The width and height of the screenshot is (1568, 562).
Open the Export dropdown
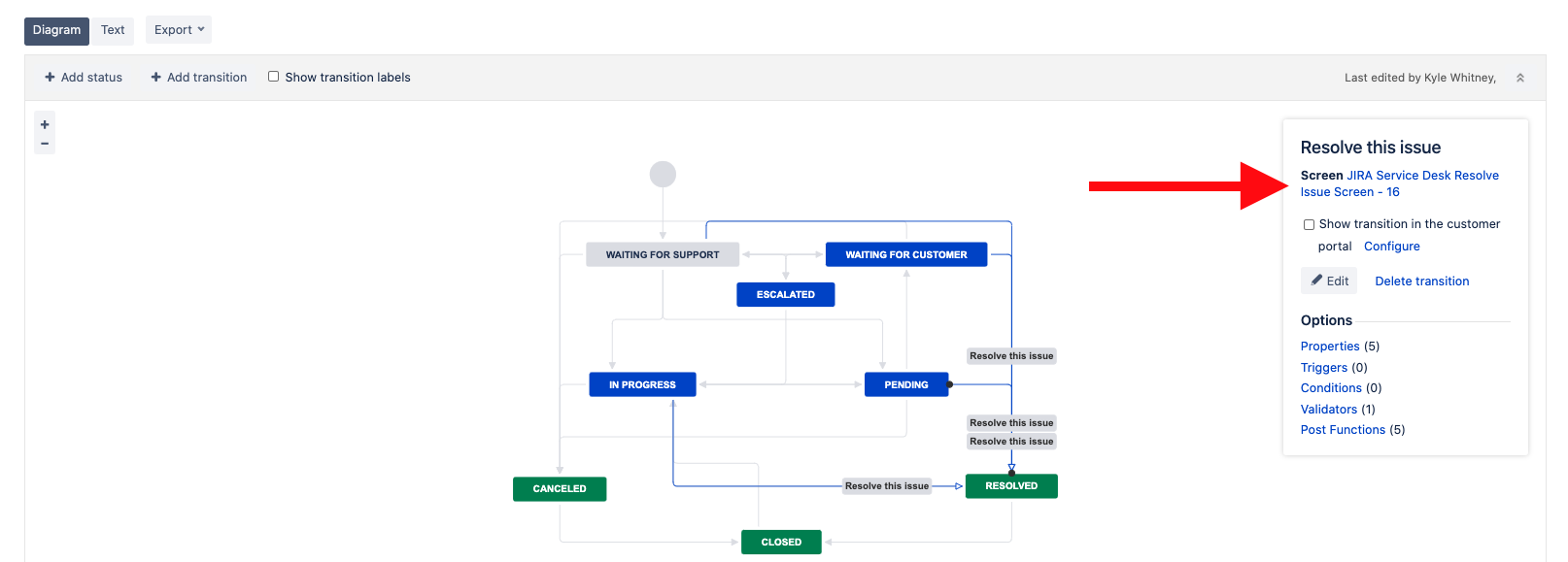coord(178,30)
